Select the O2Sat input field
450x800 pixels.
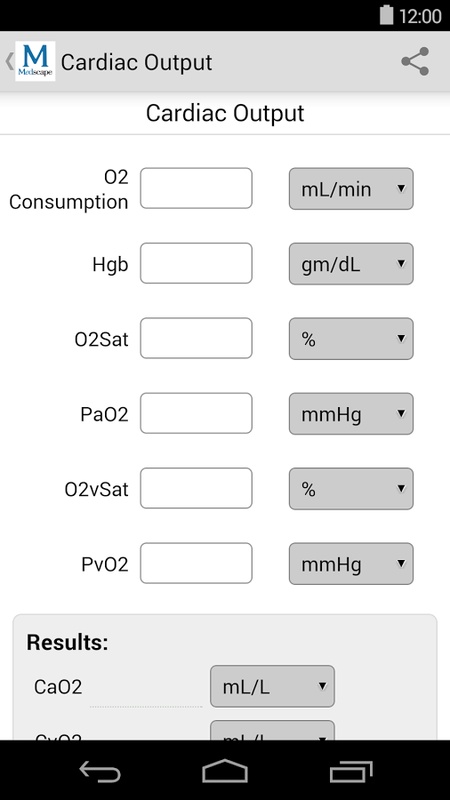(196, 338)
